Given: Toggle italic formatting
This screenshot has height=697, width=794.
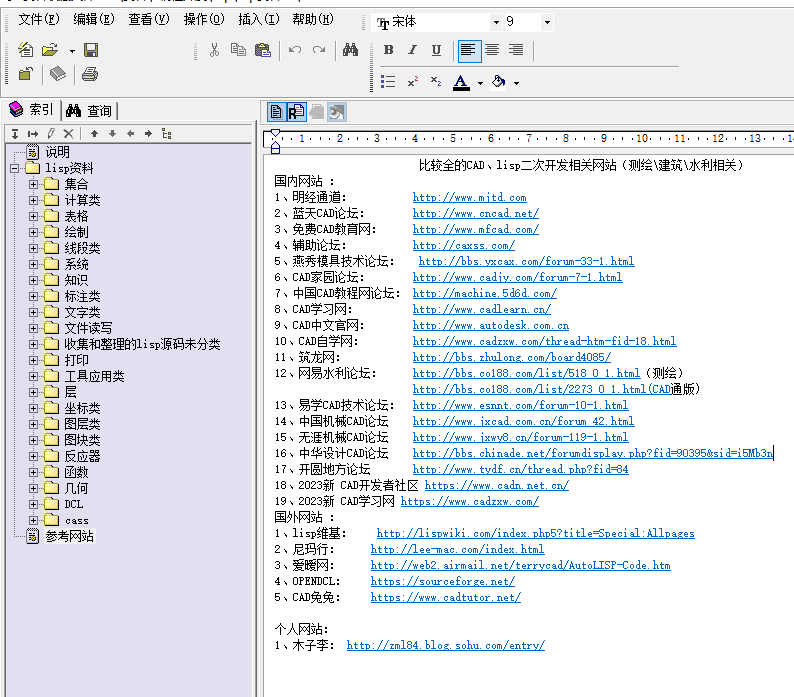Looking at the screenshot, I should point(413,50).
